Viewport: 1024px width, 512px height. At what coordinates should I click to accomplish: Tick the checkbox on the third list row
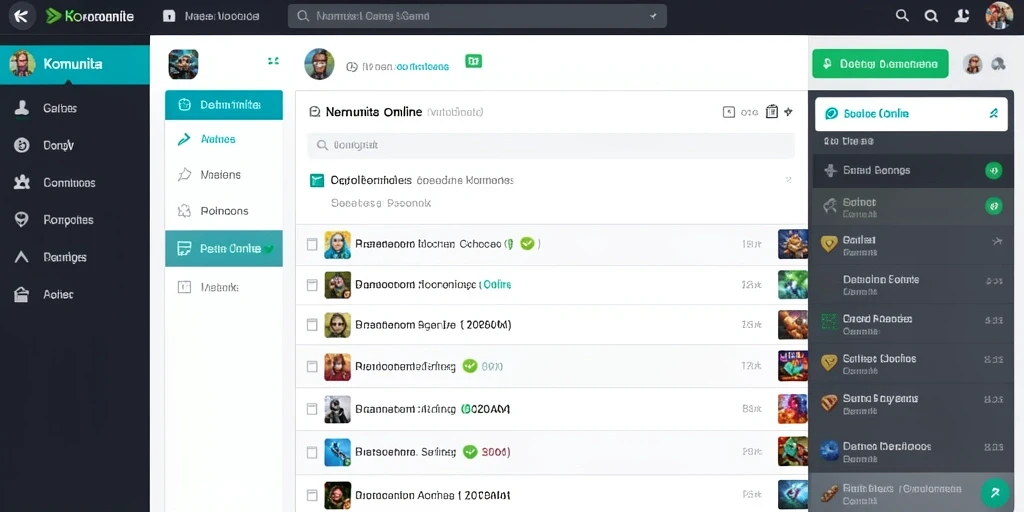click(312, 325)
